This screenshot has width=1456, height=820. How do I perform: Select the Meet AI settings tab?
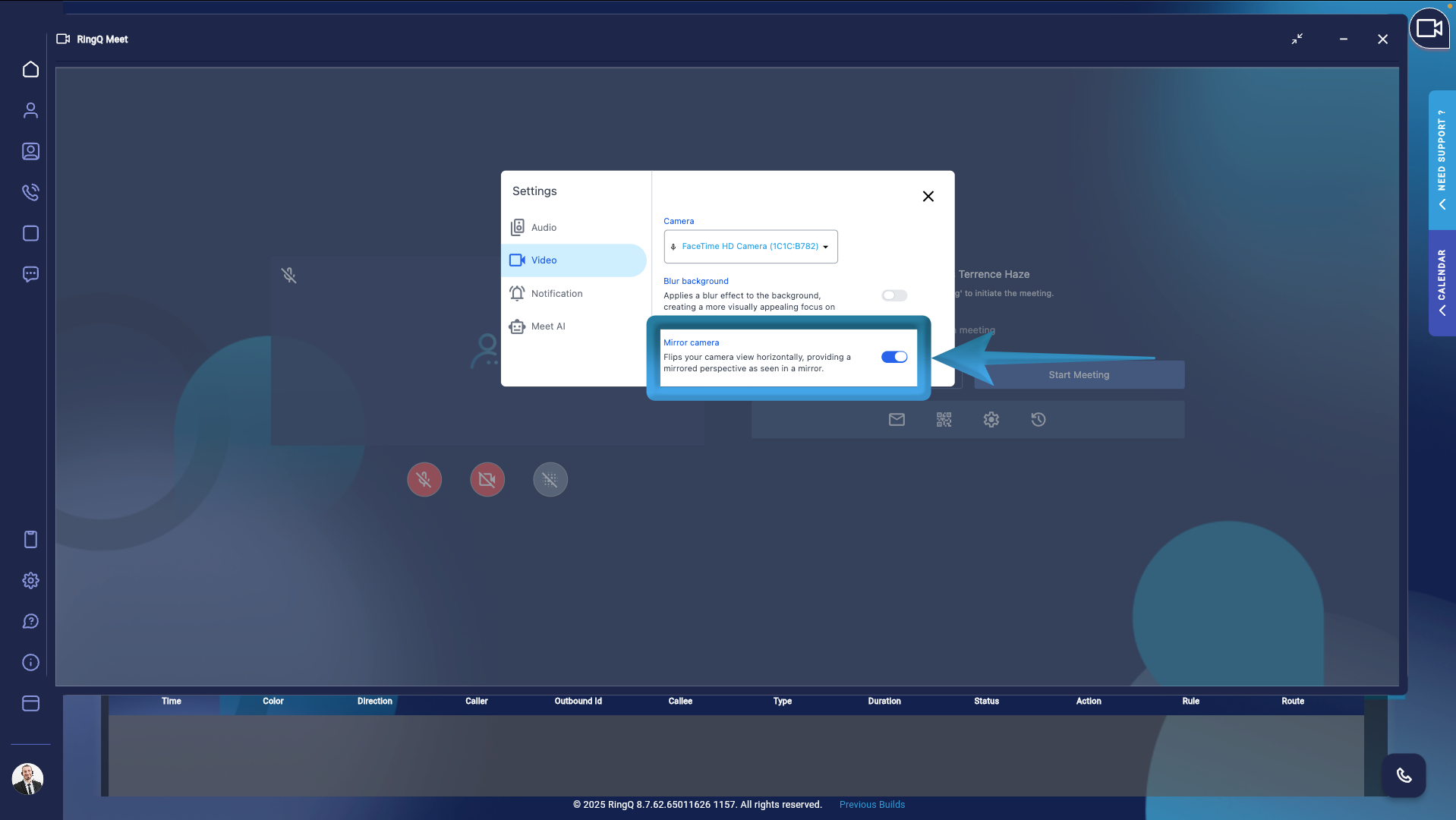[548, 326]
